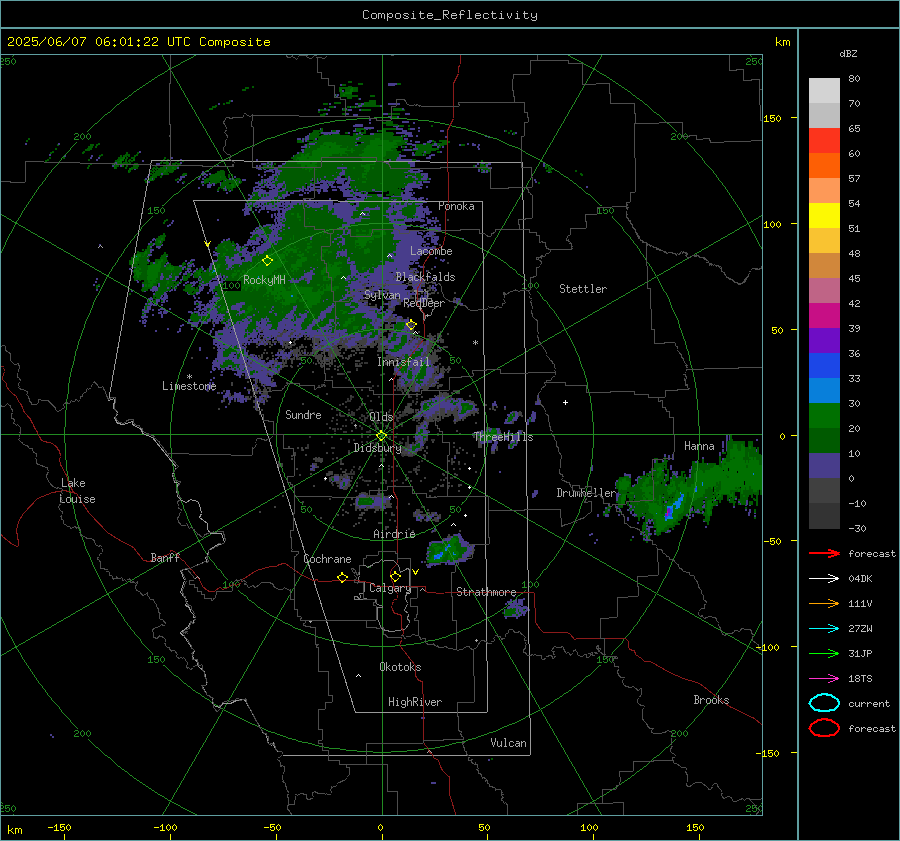The height and width of the screenshot is (841, 900).
Task: Click the Airdrie city label
Action: (394, 534)
